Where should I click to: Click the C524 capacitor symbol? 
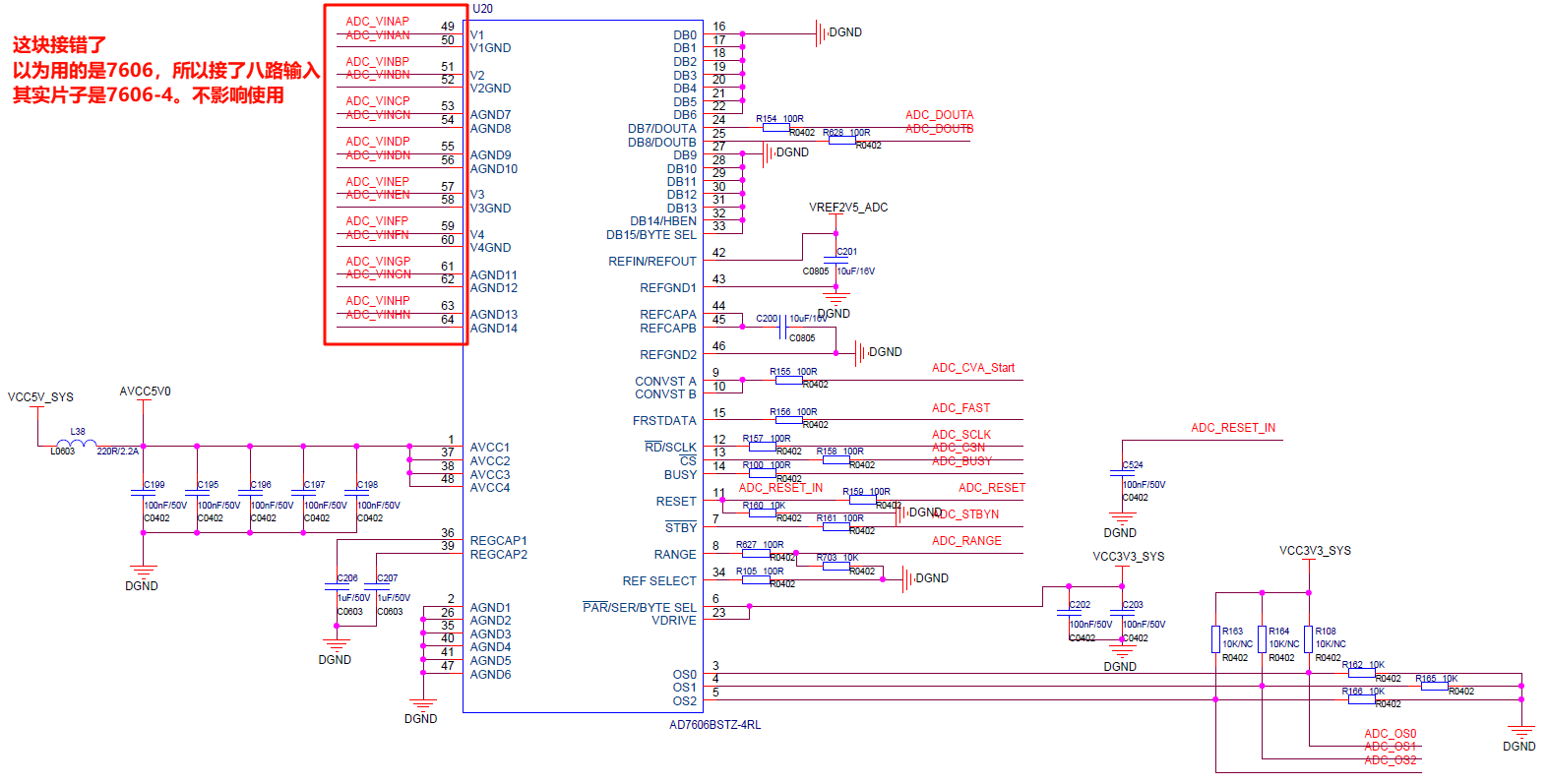(x=1122, y=474)
